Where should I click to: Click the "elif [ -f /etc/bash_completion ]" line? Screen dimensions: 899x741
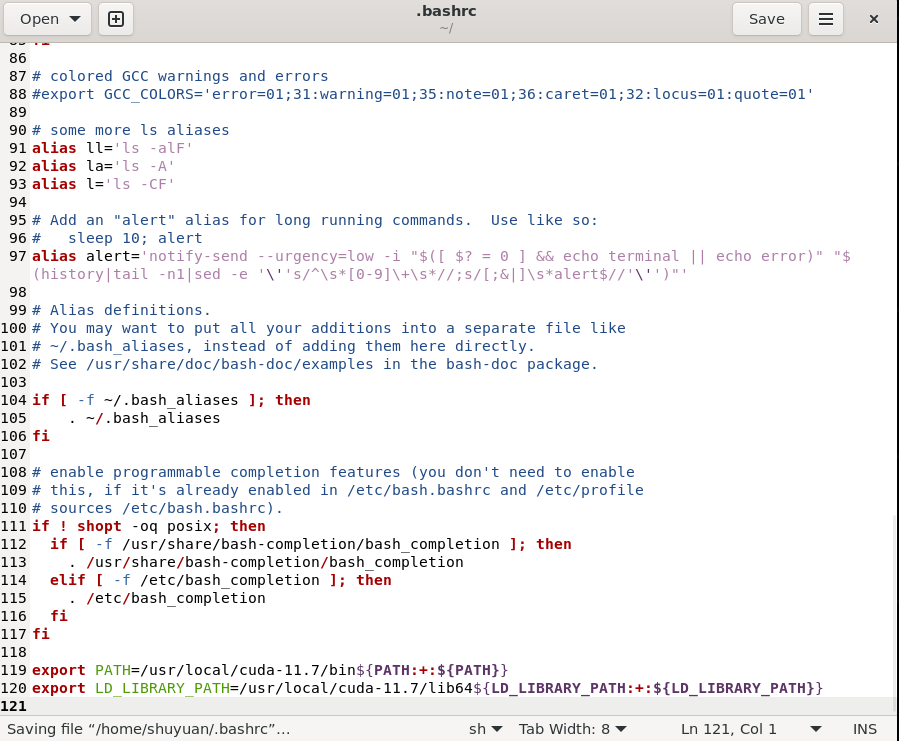pyautogui.click(x=221, y=580)
